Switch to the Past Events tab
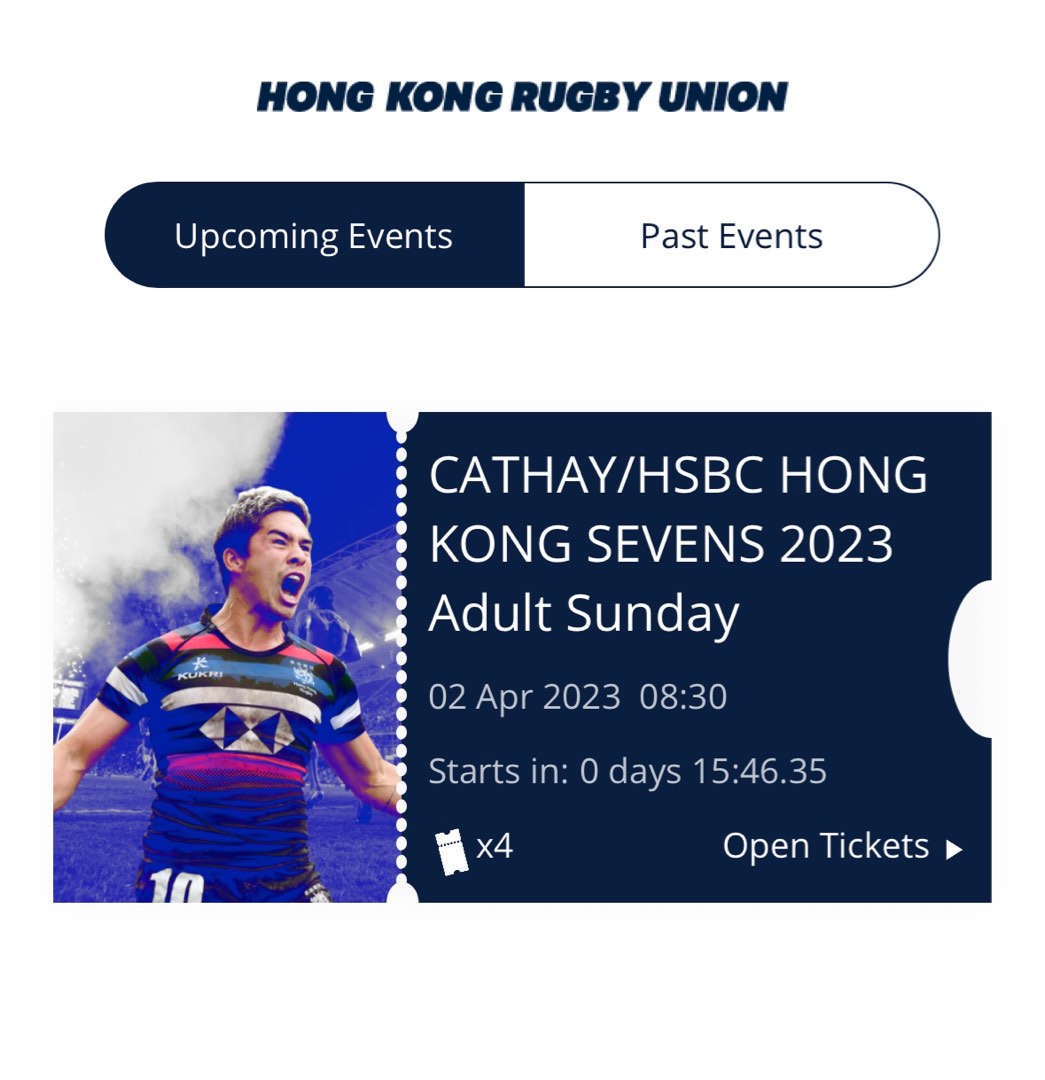This screenshot has width=1045, height=1080. [731, 235]
